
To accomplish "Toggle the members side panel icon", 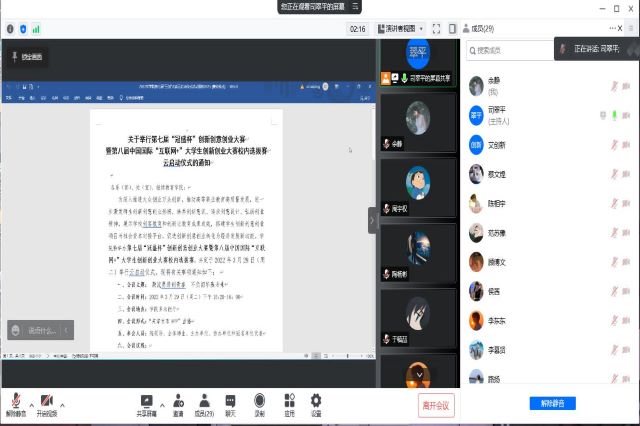I will (452, 29).
